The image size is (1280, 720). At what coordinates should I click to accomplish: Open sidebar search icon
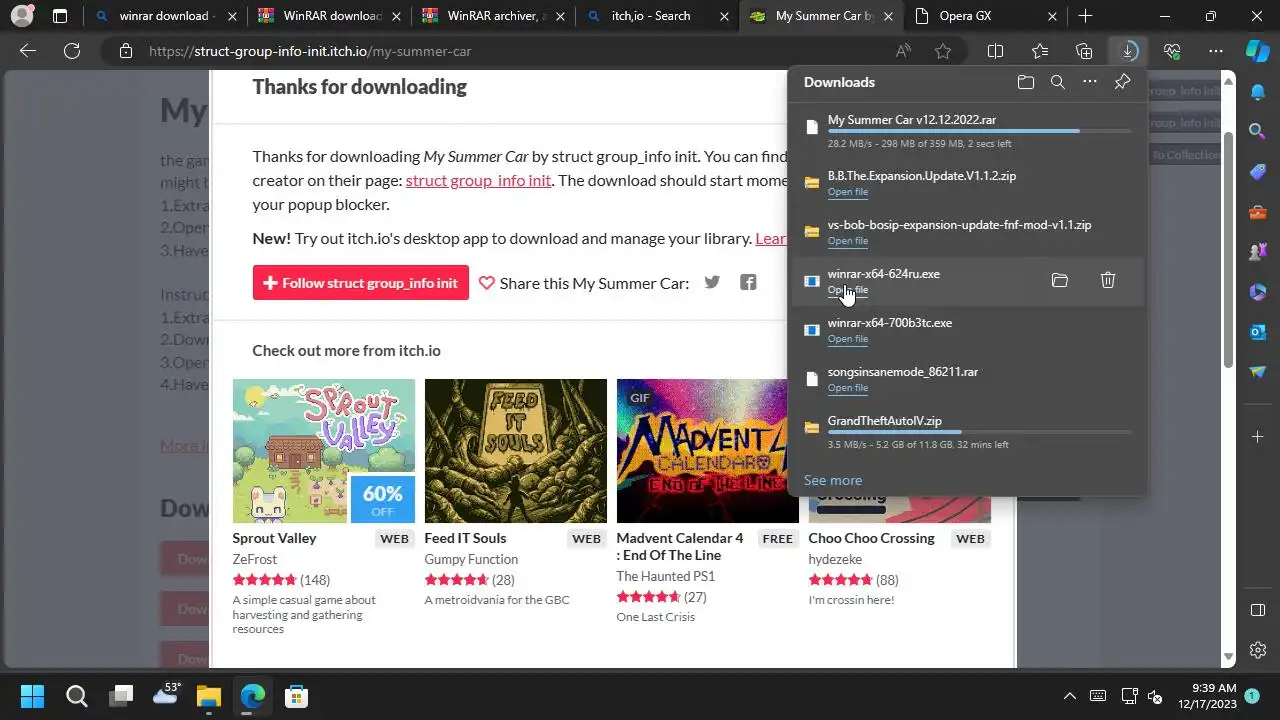click(x=1258, y=131)
